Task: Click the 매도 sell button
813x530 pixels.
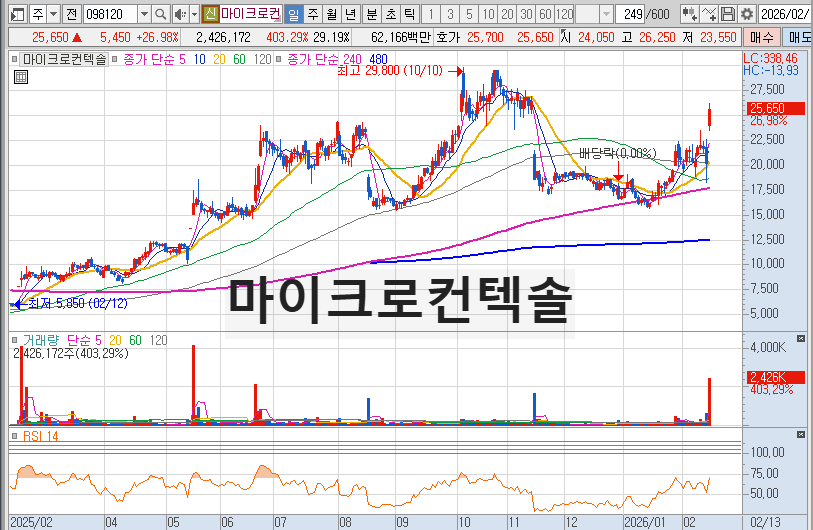Action: point(797,37)
